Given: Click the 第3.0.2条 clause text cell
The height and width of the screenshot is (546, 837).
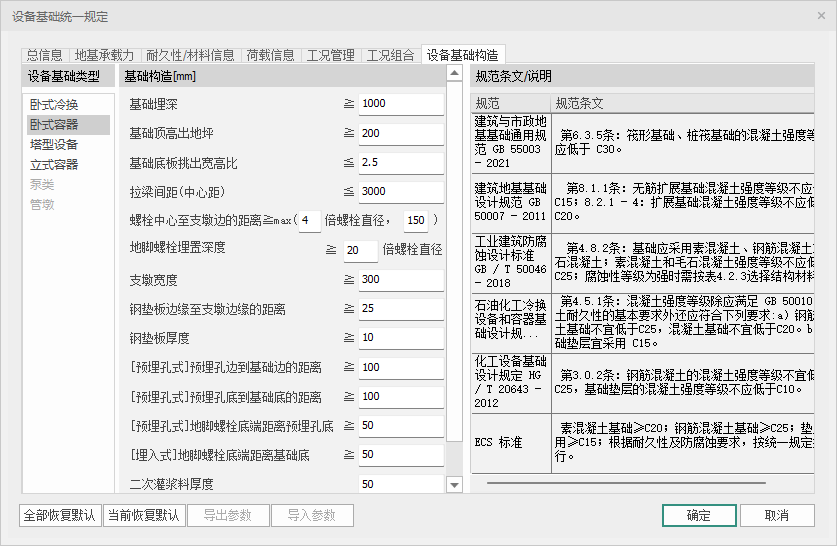Looking at the screenshot, I should pos(683,383).
